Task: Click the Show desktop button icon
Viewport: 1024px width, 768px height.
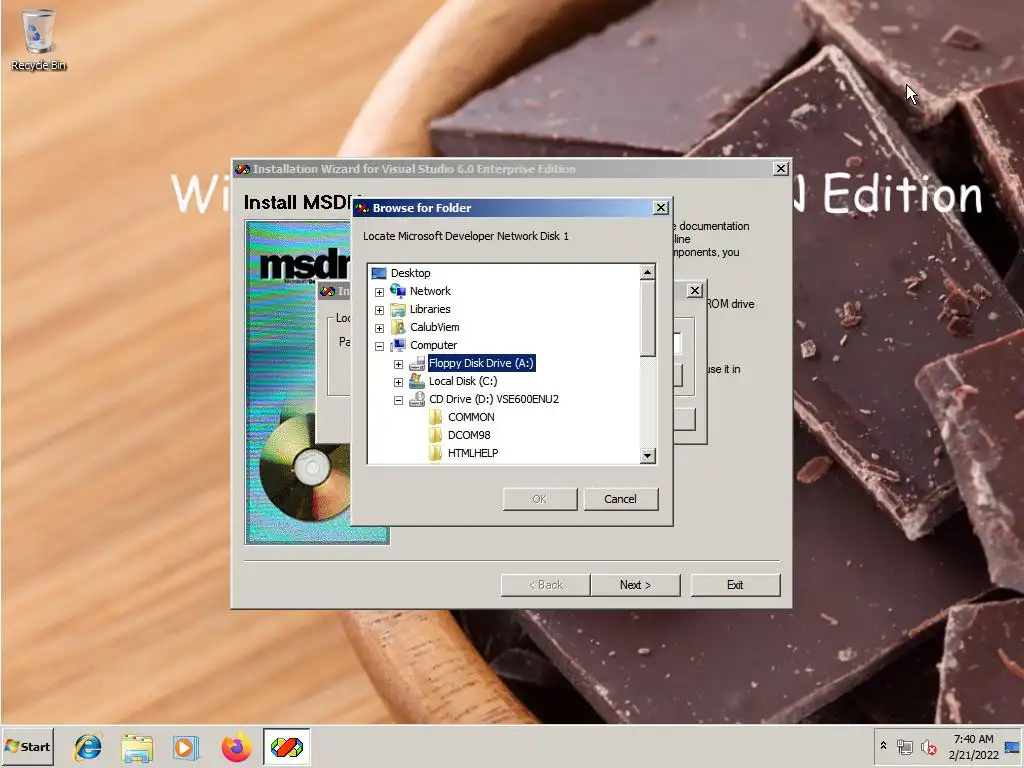Action: pyautogui.click(x=1012, y=746)
